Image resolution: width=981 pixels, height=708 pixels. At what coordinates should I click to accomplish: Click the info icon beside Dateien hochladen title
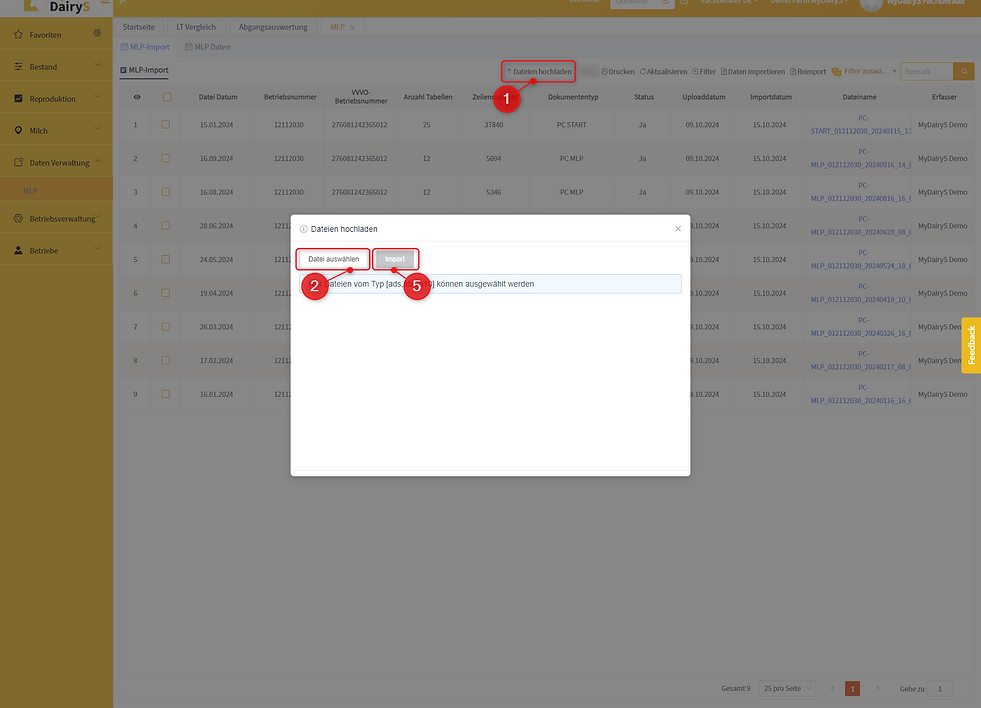click(x=303, y=229)
